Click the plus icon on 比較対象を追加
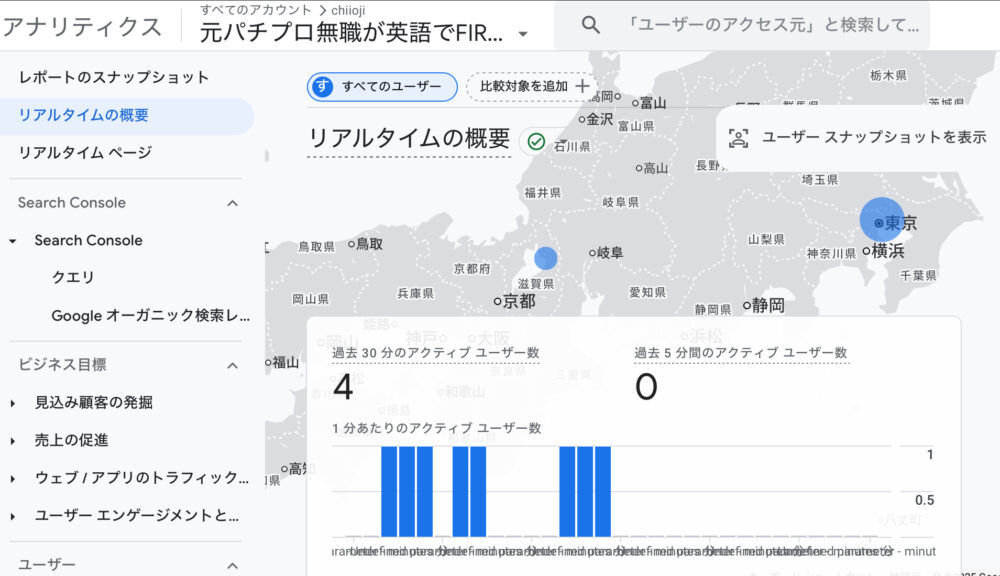The width and height of the screenshot is (1000, 576). [x=582, y=86]
